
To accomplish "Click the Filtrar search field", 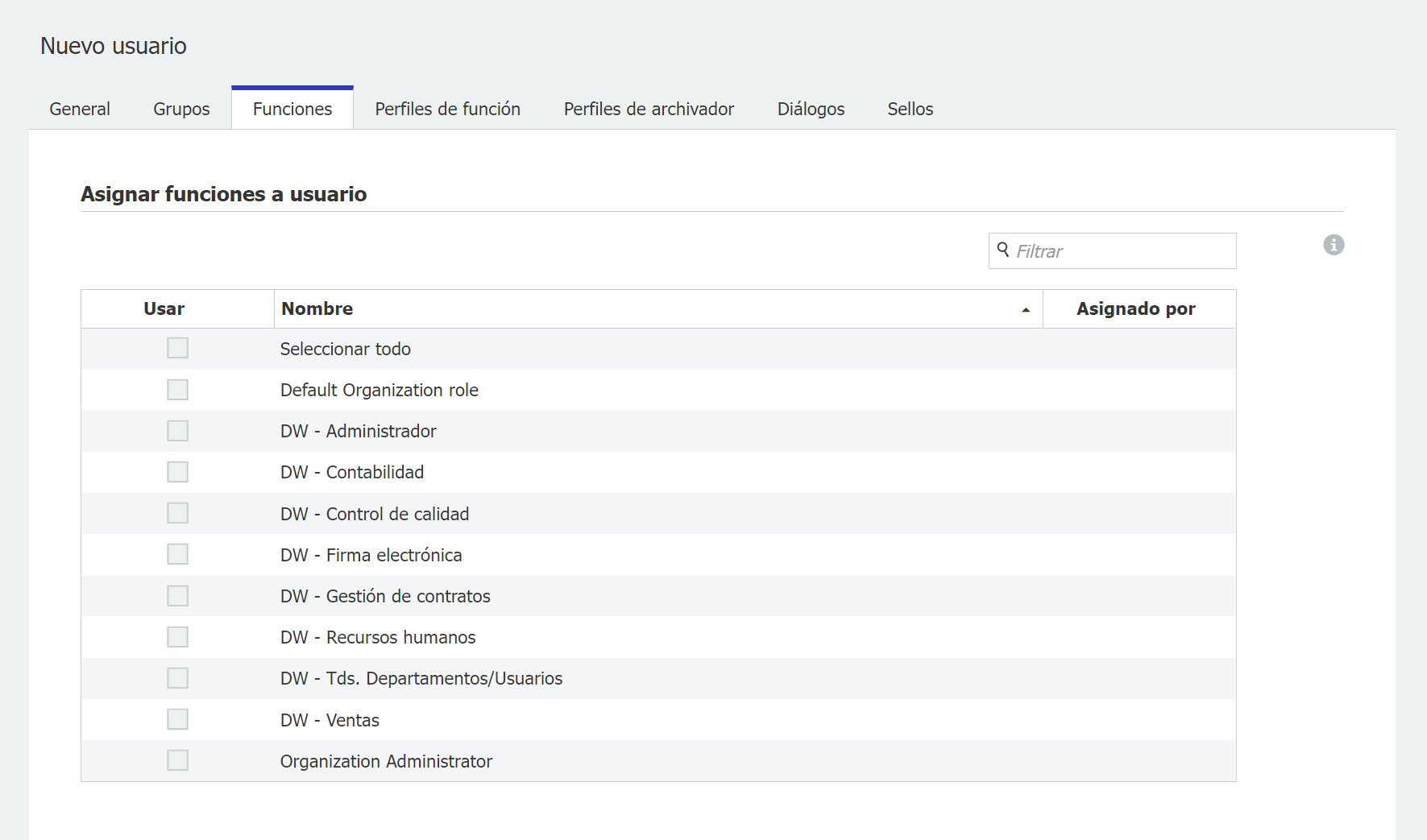I will click(1120, 251).
